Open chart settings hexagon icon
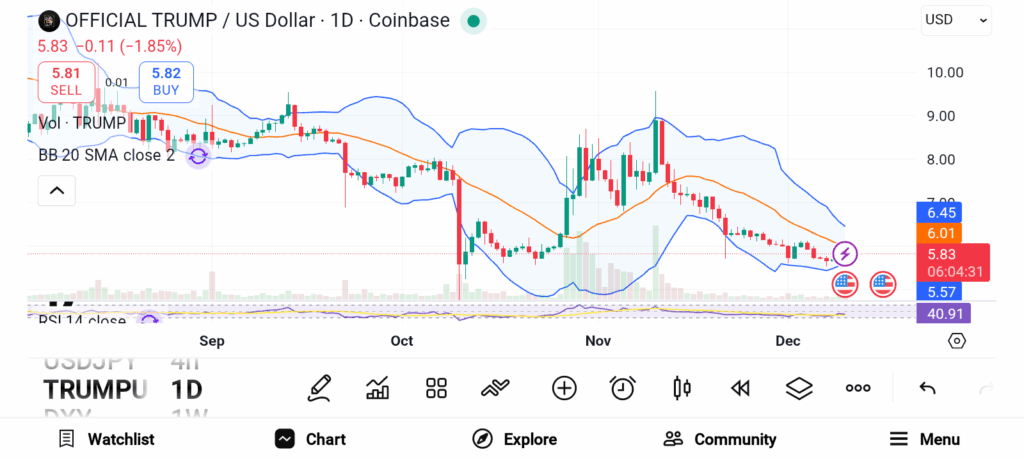This screenshot has height=461, width=1024. tap(957, 341)
